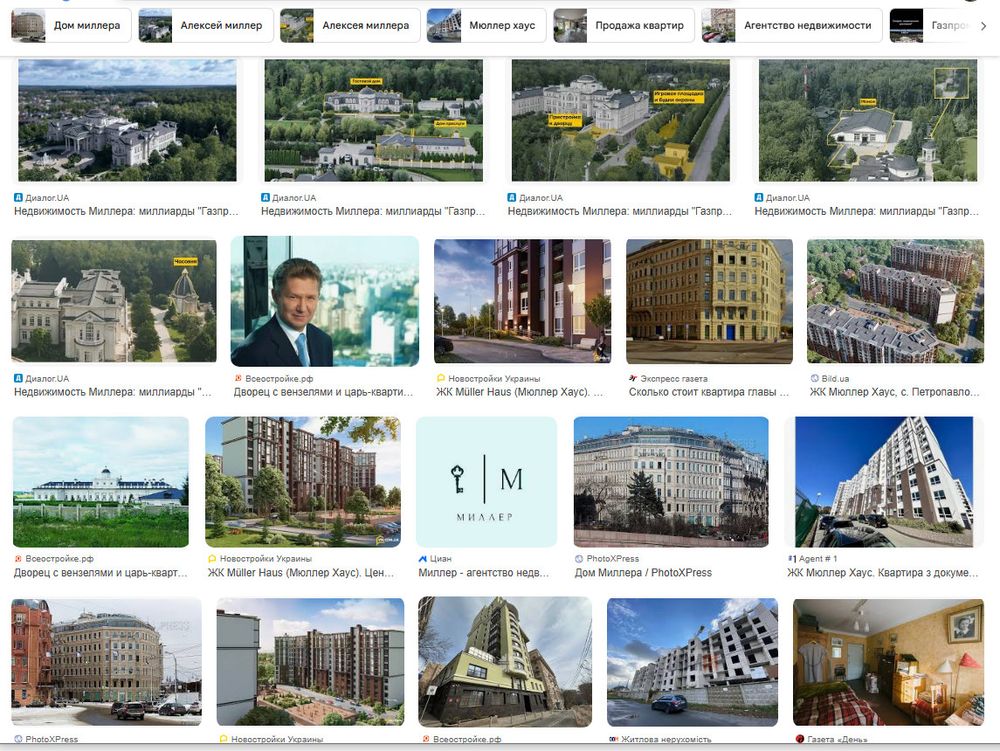Select the 'Мюллер хаус' suggestion chip
Viewport: 1000px width, 751px height.
click(486, 26)
